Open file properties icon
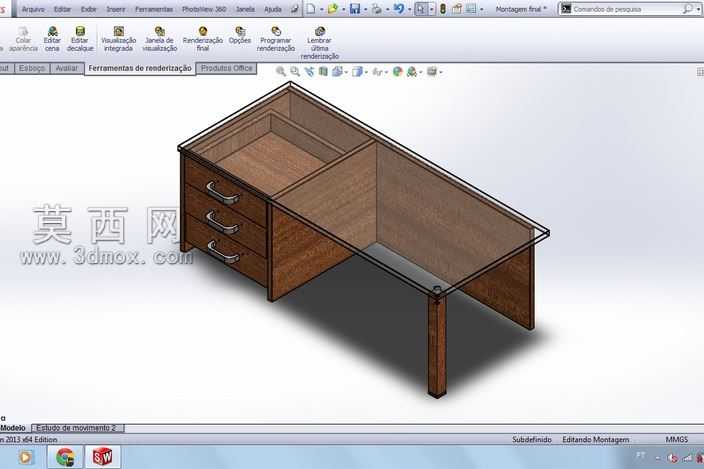The width and height of the screenshot is (704, 469). [457, 9]
